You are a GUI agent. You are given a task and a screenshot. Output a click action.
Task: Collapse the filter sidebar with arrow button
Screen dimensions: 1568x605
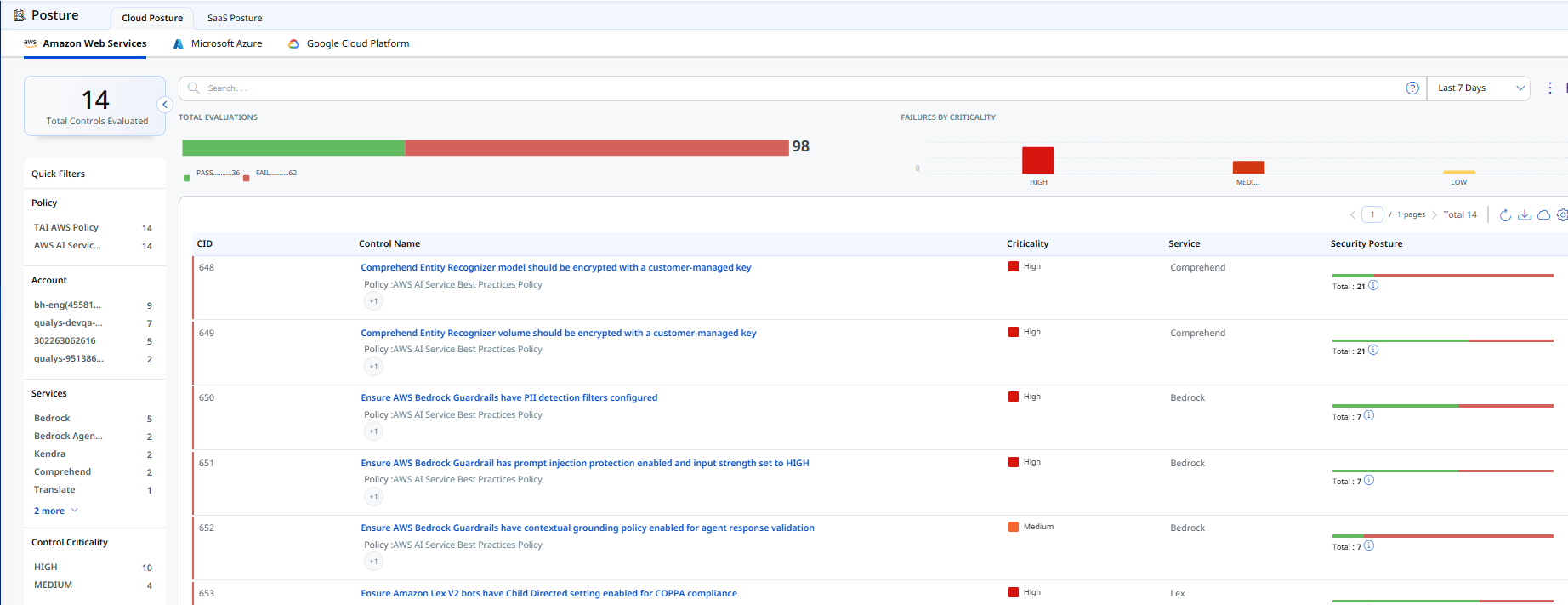[x=165, y=105]
